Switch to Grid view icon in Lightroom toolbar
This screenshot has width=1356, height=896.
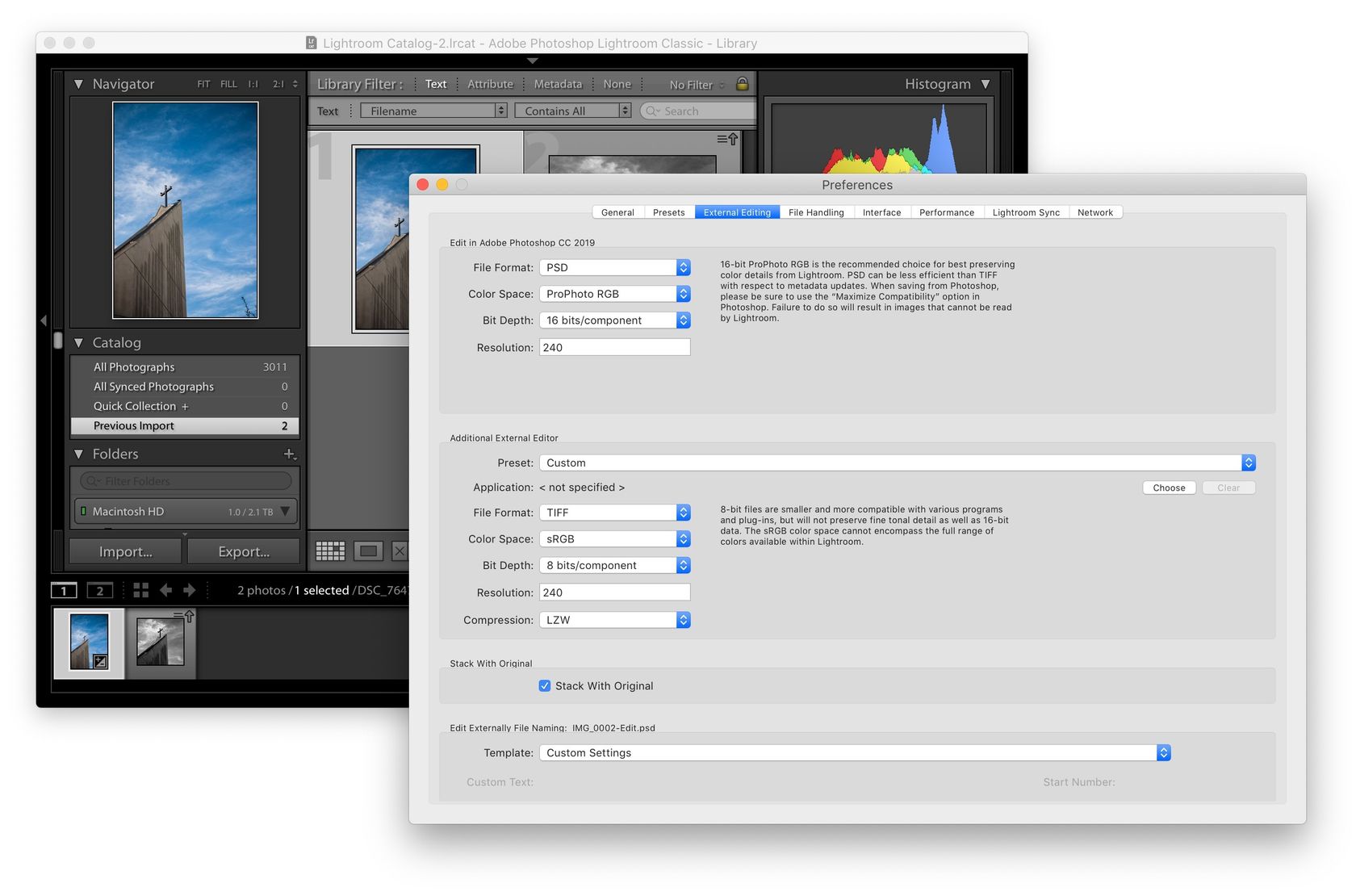coord(330,551)
